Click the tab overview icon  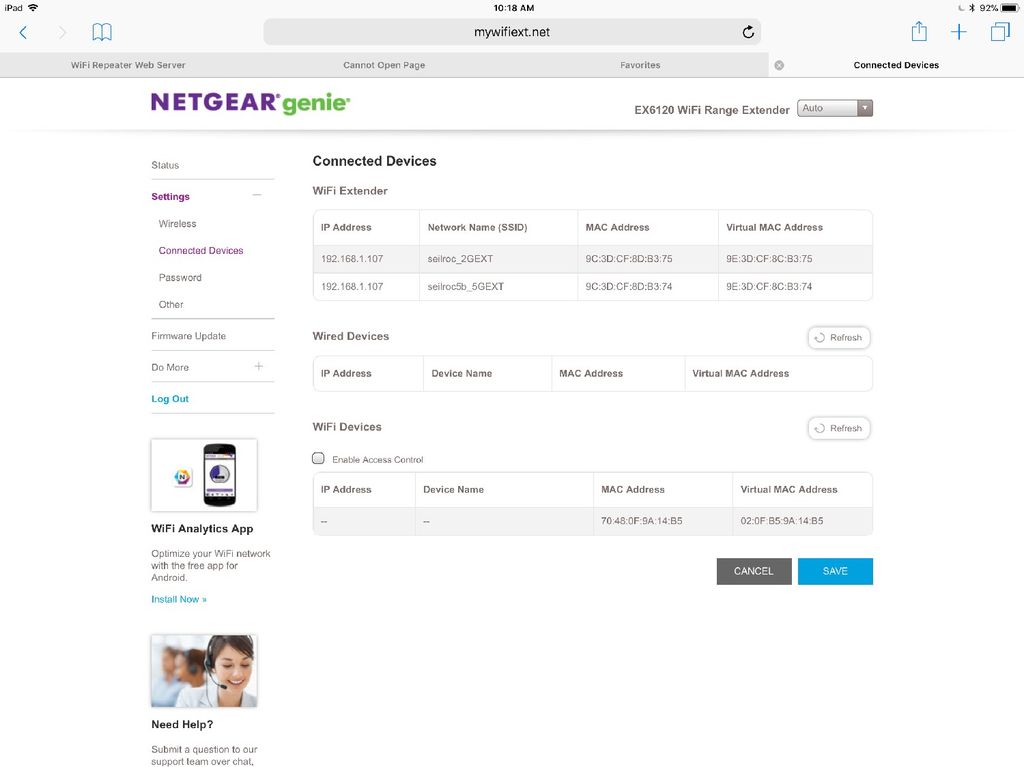click(999, 31)
